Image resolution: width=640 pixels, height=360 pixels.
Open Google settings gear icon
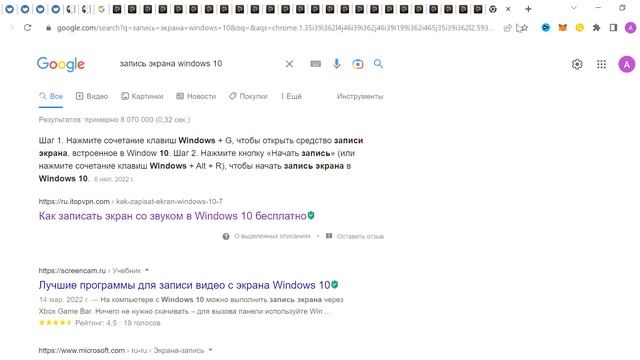pyautogui.click(x=577, y=64)
